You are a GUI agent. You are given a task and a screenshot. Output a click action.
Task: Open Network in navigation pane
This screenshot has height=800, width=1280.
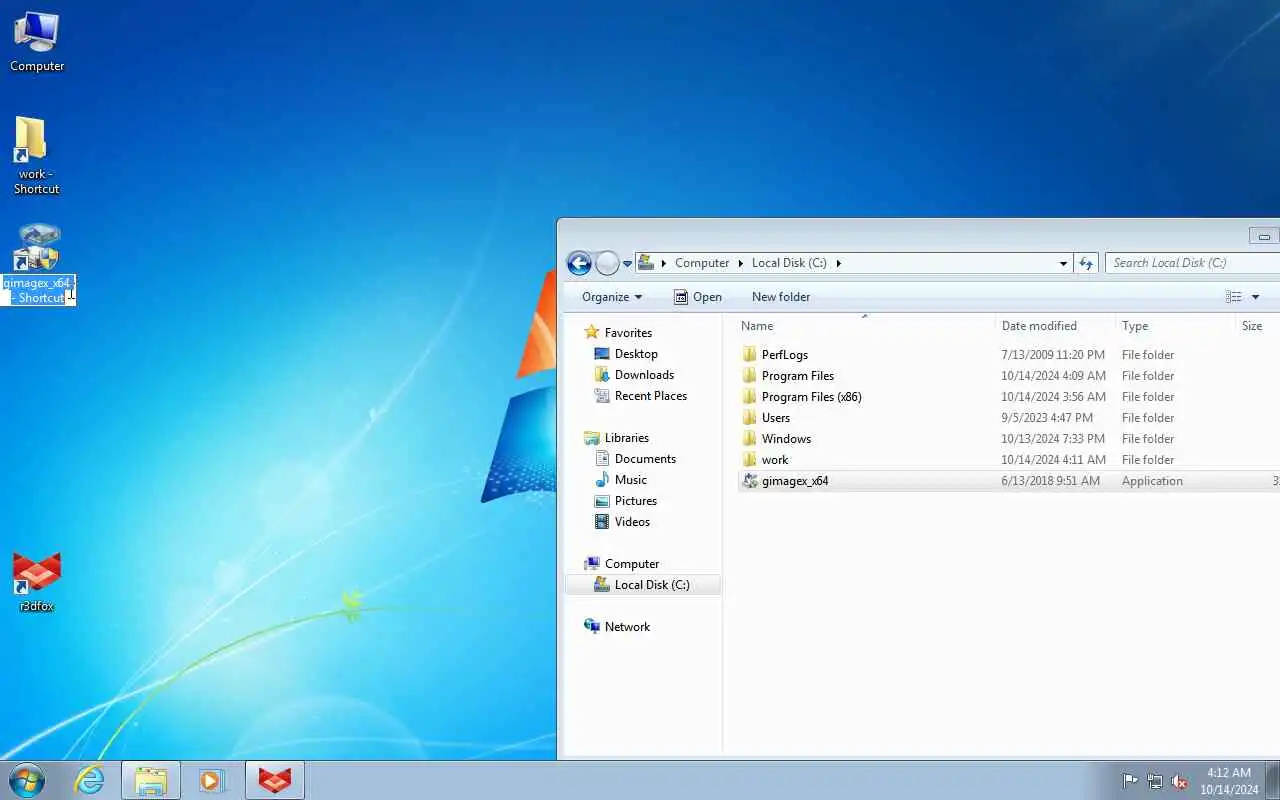pyautogui.click(x=627, y=627)
